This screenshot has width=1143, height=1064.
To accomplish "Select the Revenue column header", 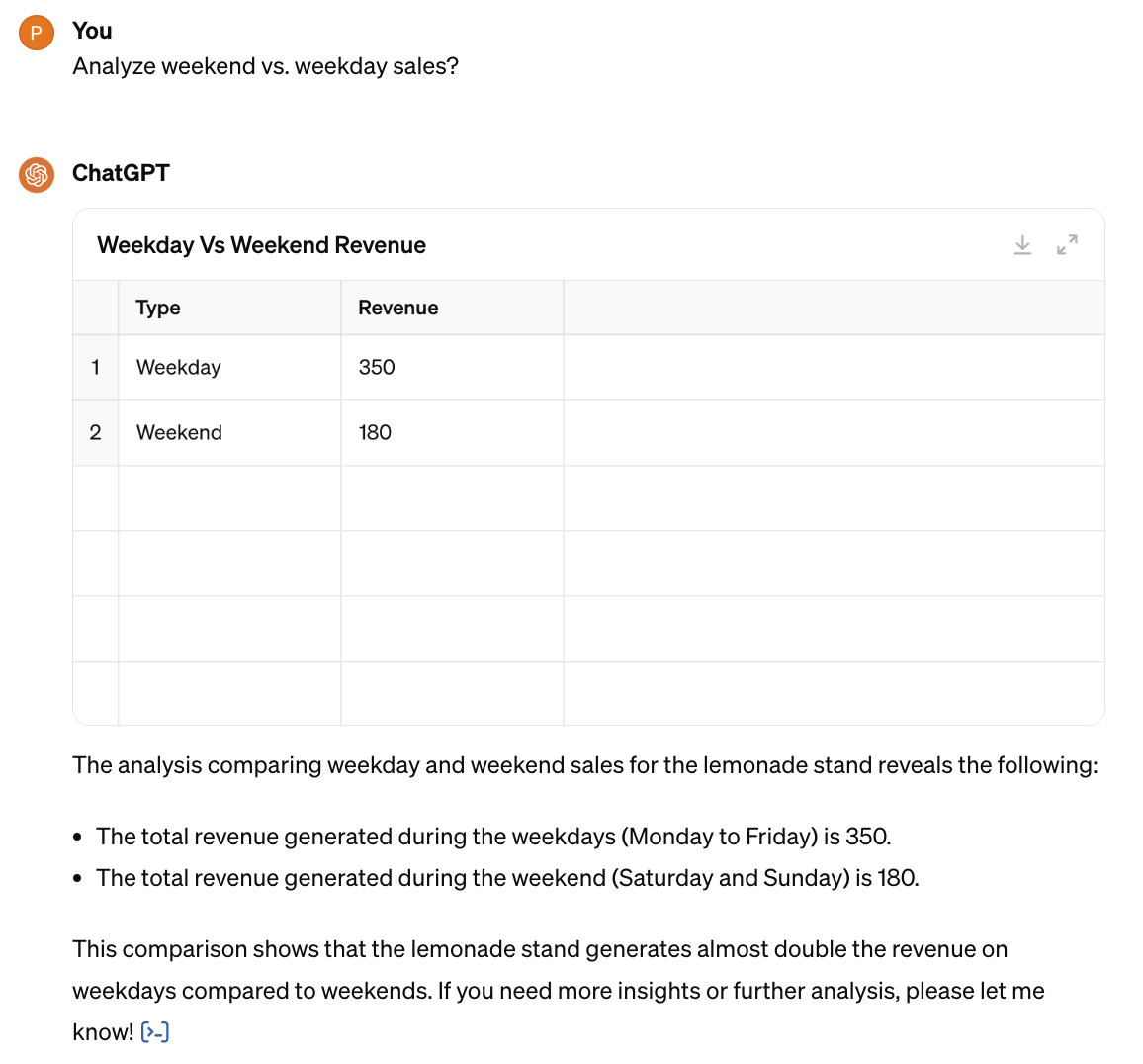I will 452,308.
